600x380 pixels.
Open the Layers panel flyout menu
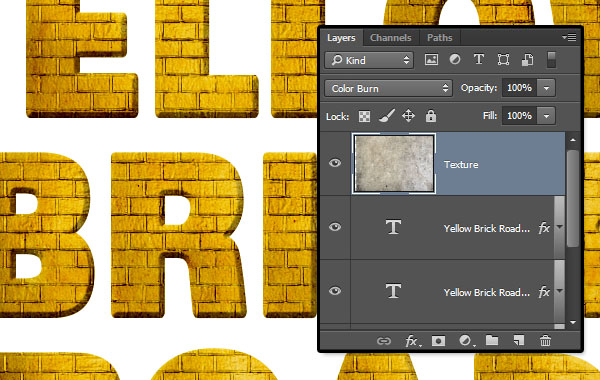point(569,38)
